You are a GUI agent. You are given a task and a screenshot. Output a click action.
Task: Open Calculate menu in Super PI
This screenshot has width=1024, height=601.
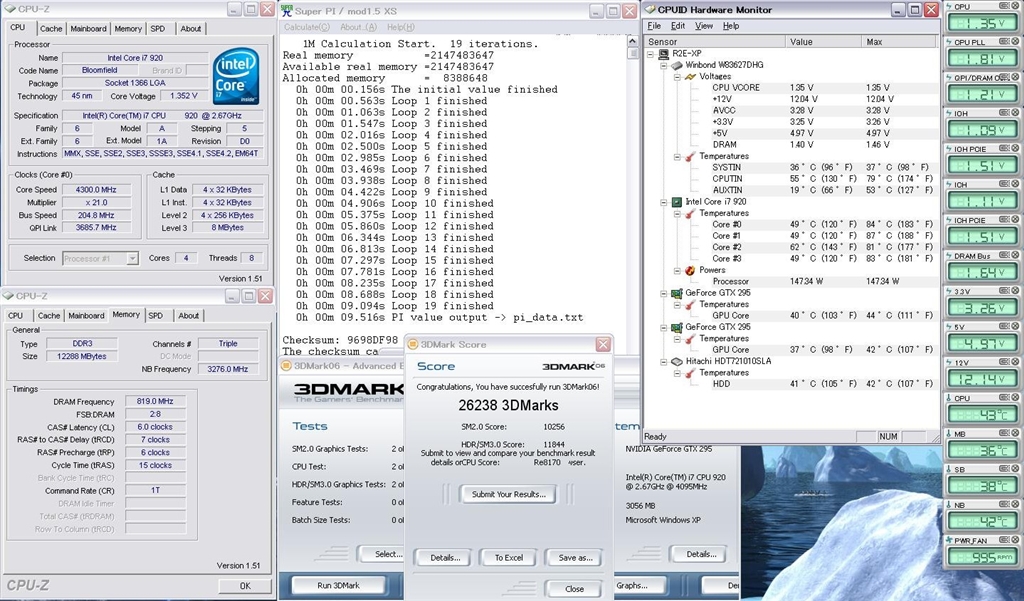[x=307, y=27]
